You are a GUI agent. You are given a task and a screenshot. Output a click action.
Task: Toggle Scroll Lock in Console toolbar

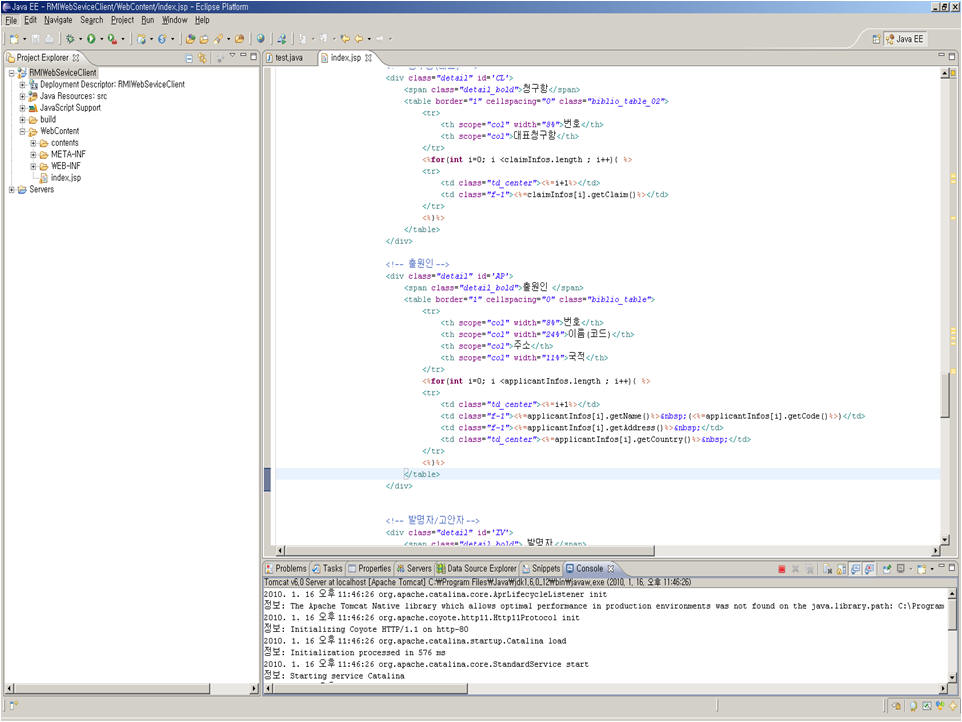click(x=842, y=568)
